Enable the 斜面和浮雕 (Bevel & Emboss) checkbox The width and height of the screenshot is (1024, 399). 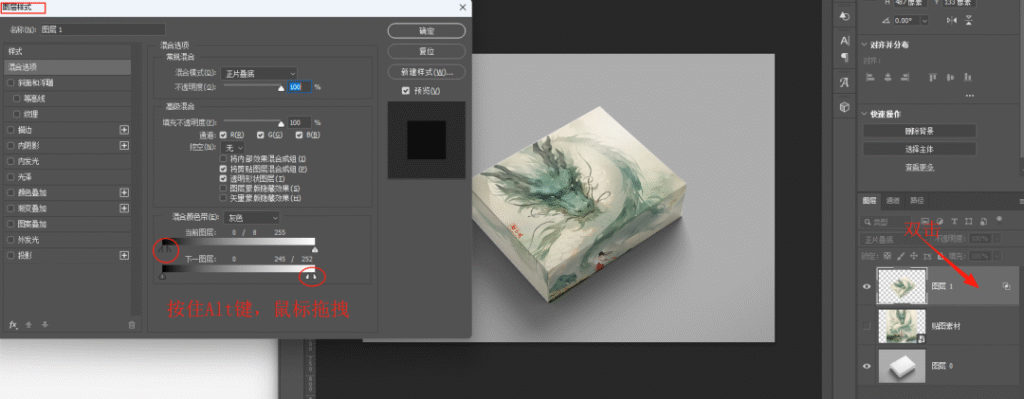[x=10, y=83]
